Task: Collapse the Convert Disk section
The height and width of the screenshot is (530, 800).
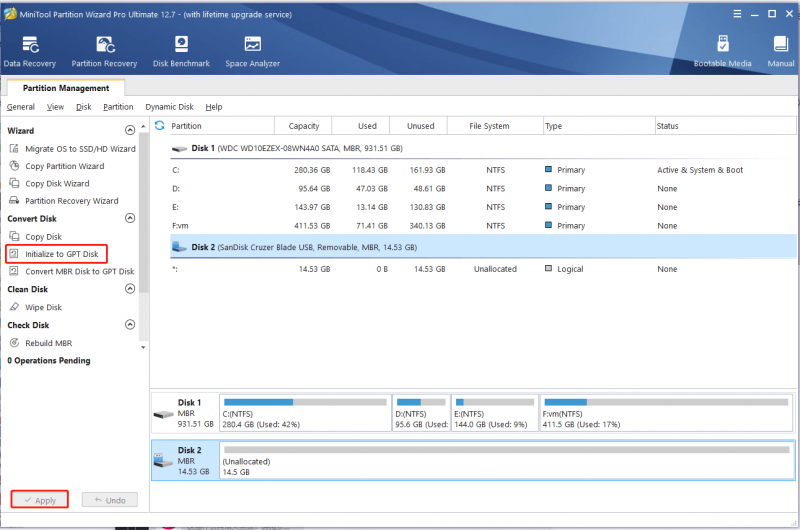Action: tap(130, 218)
